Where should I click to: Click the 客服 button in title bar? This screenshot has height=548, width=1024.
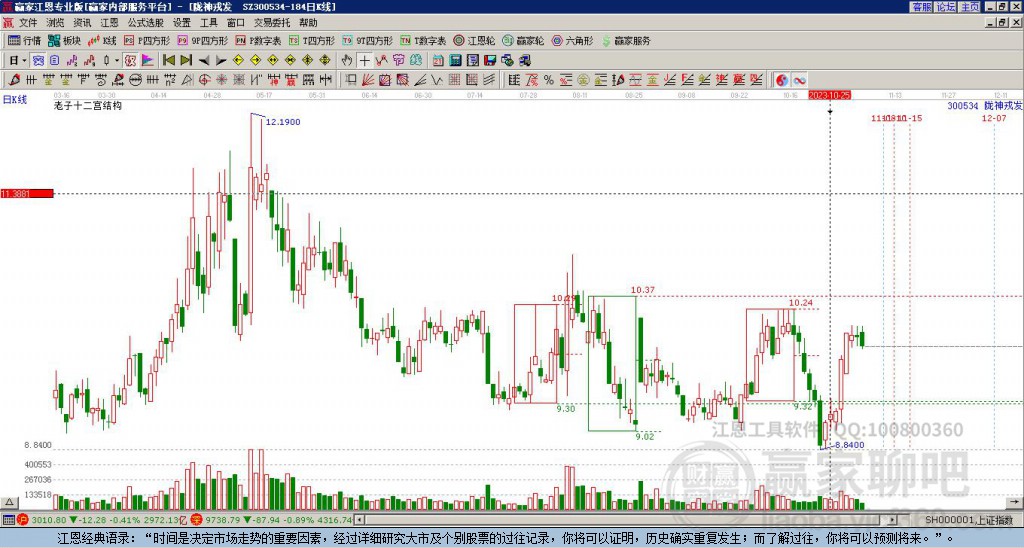921,7
